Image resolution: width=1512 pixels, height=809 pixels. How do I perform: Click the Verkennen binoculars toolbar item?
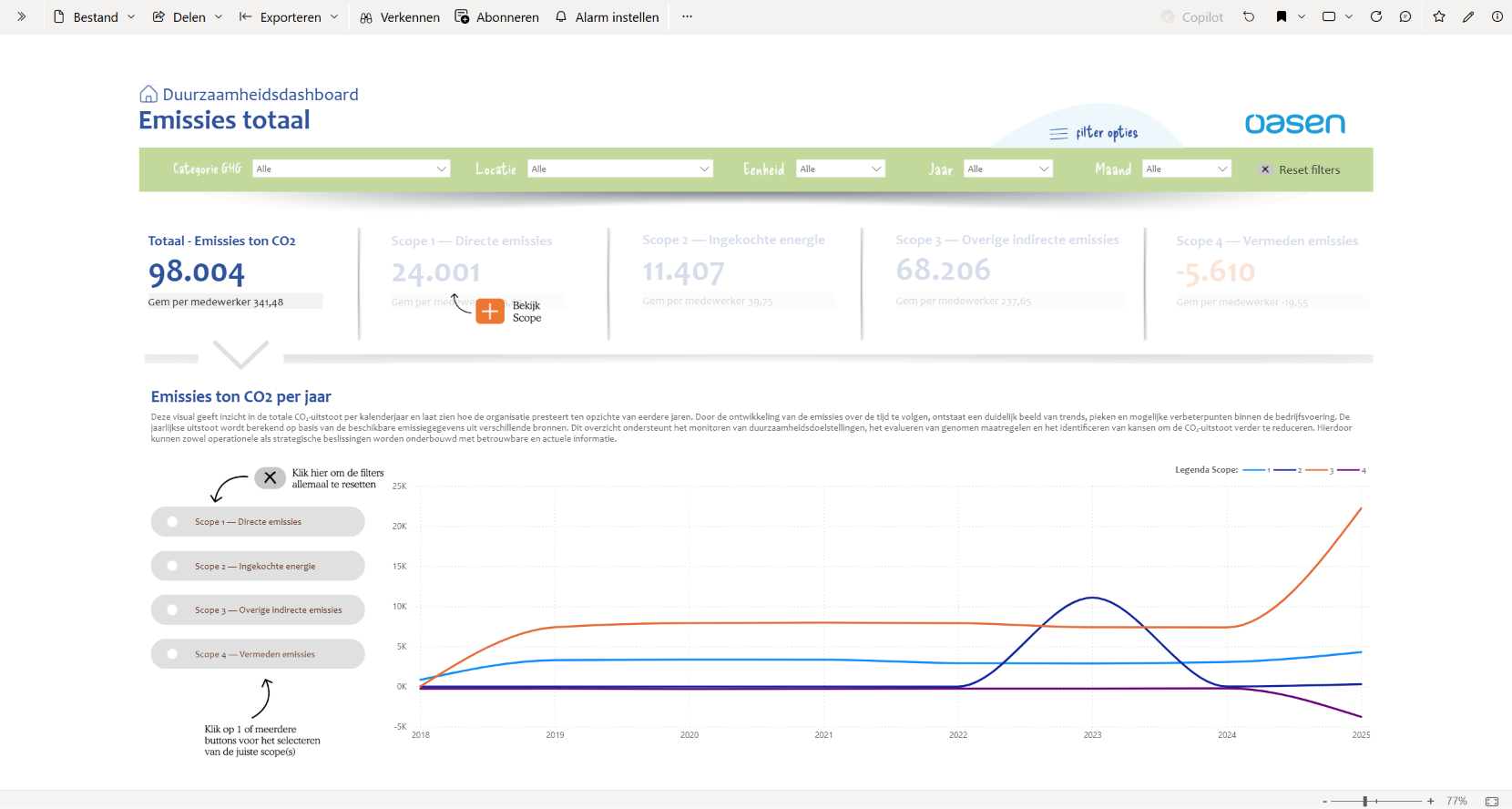click(x=400, y=16)
